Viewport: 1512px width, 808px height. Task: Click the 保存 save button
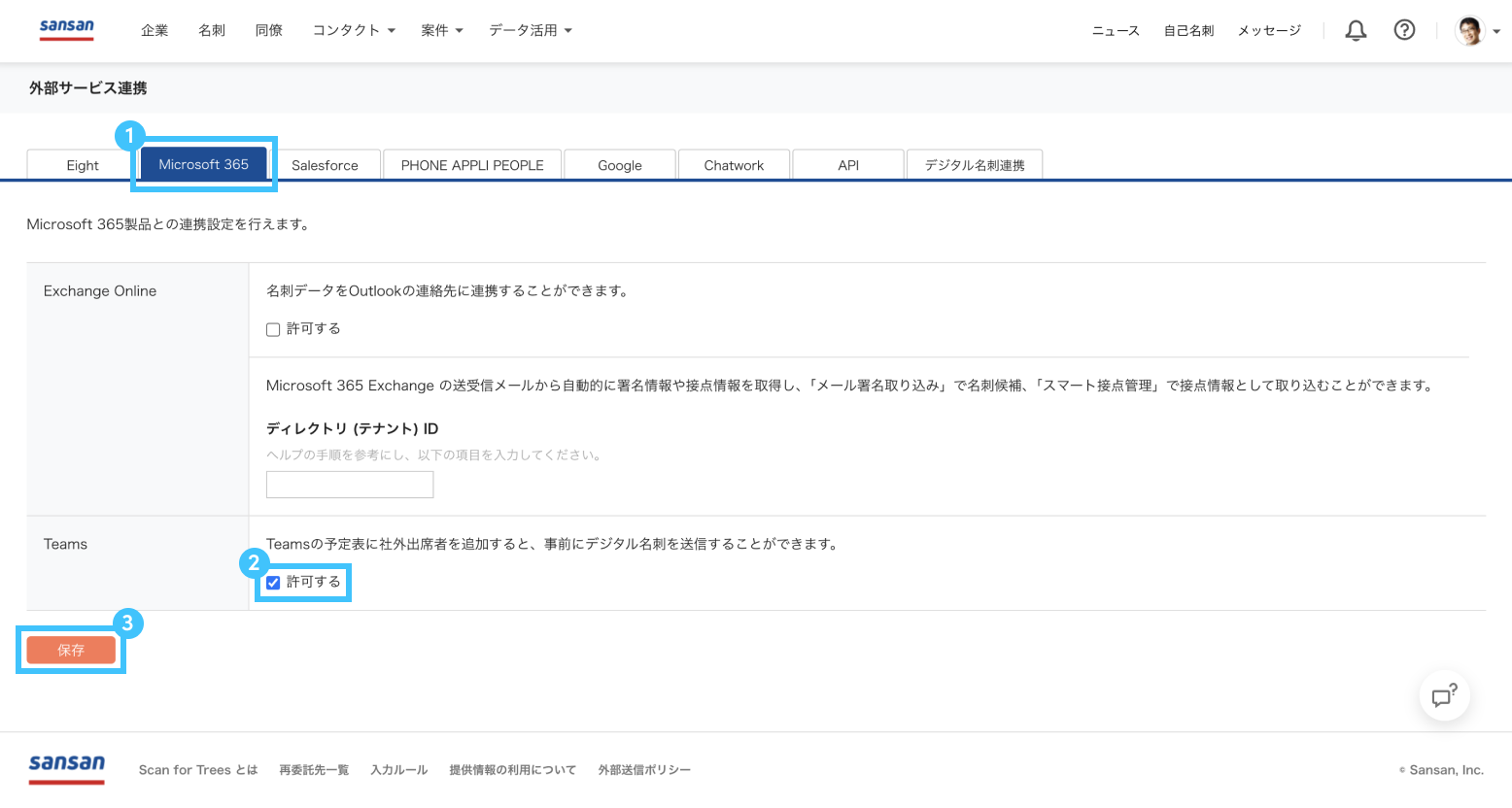coord(71,650)
